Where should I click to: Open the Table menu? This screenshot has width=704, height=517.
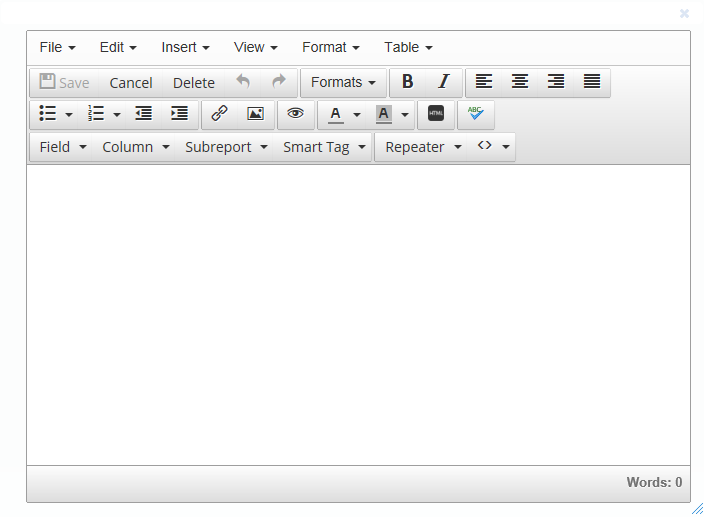[x=408, y=47]
